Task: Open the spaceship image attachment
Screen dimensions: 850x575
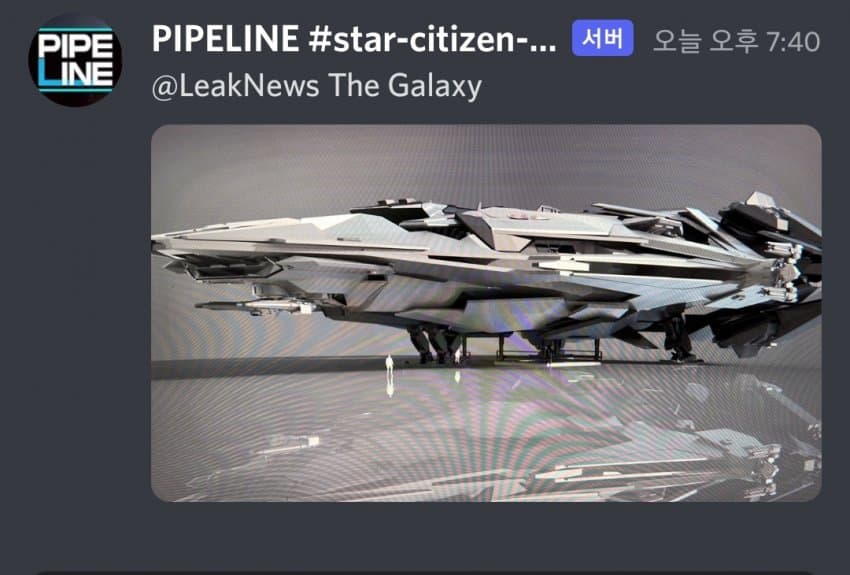Action: coord(486,313)
